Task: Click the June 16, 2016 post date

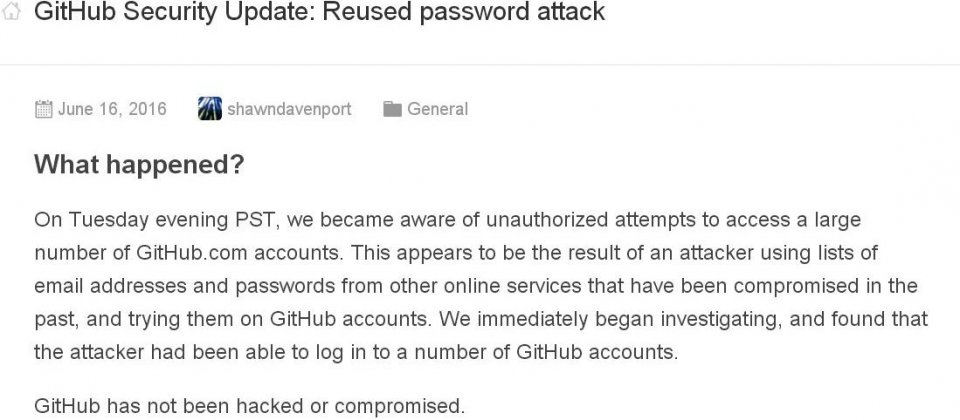Action: point(112,109)
